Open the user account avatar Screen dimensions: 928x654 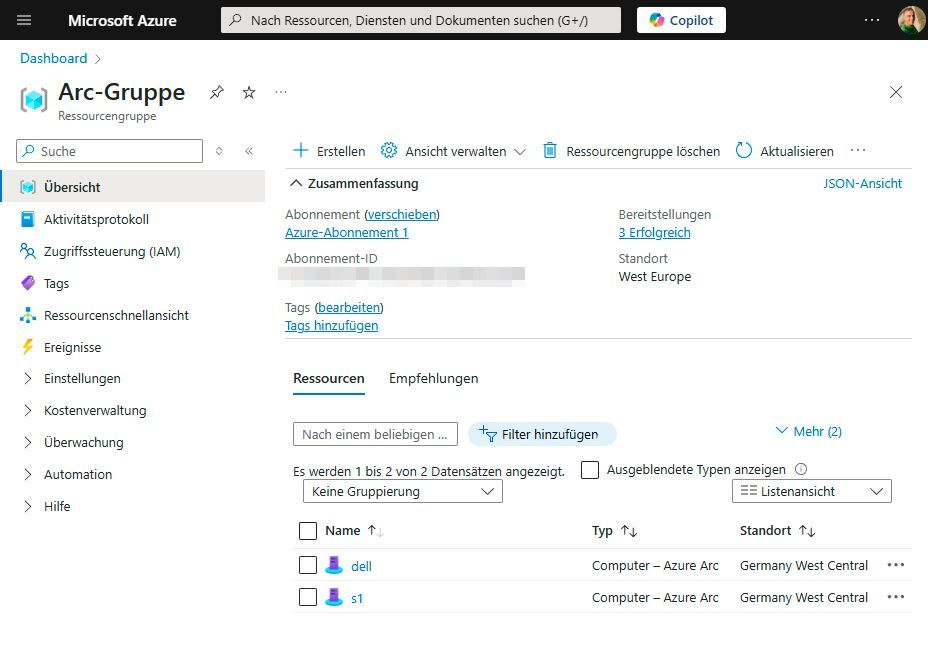pos(911,20)
